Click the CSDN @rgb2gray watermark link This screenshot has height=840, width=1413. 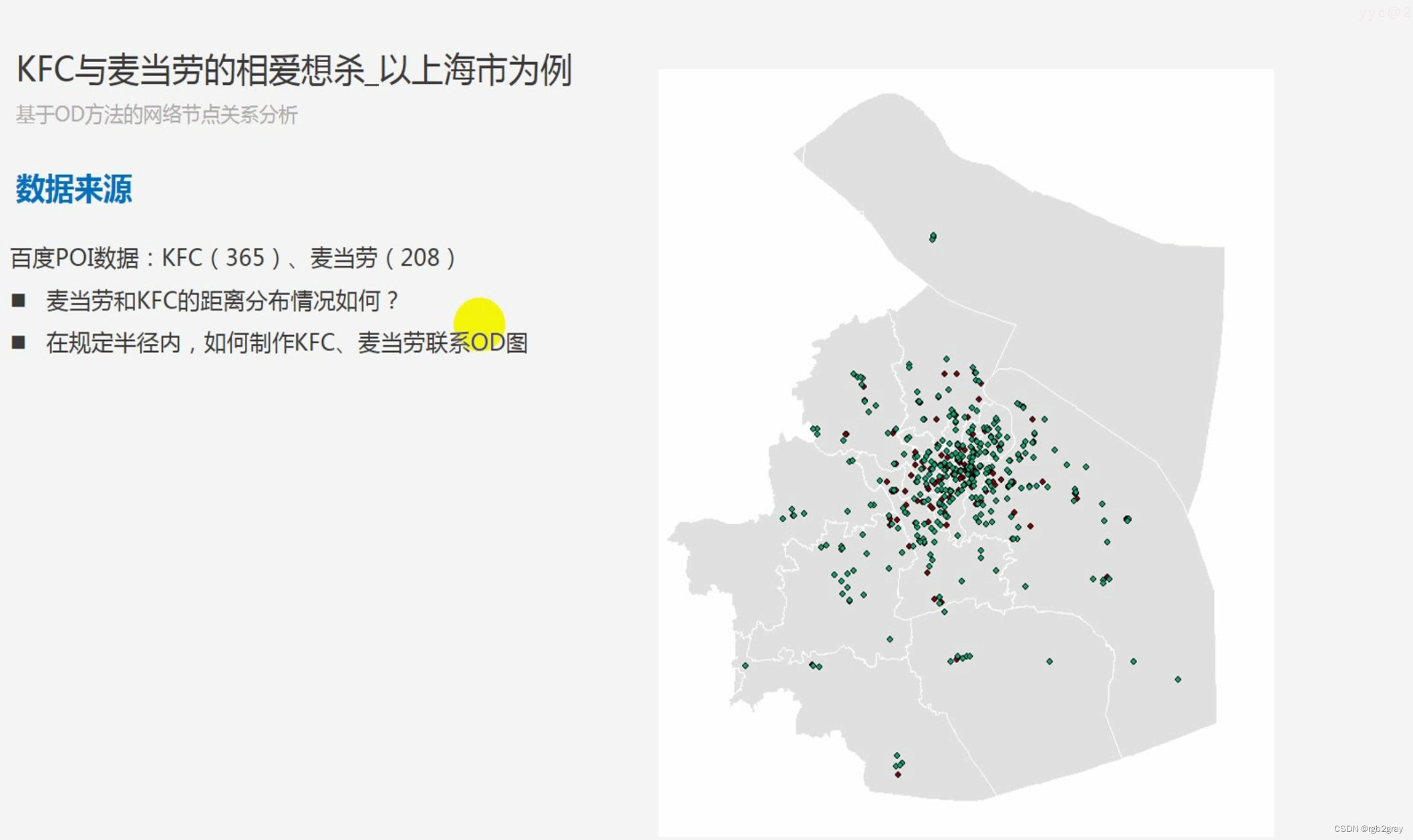pyautogui.click(x=1368, y=829)
